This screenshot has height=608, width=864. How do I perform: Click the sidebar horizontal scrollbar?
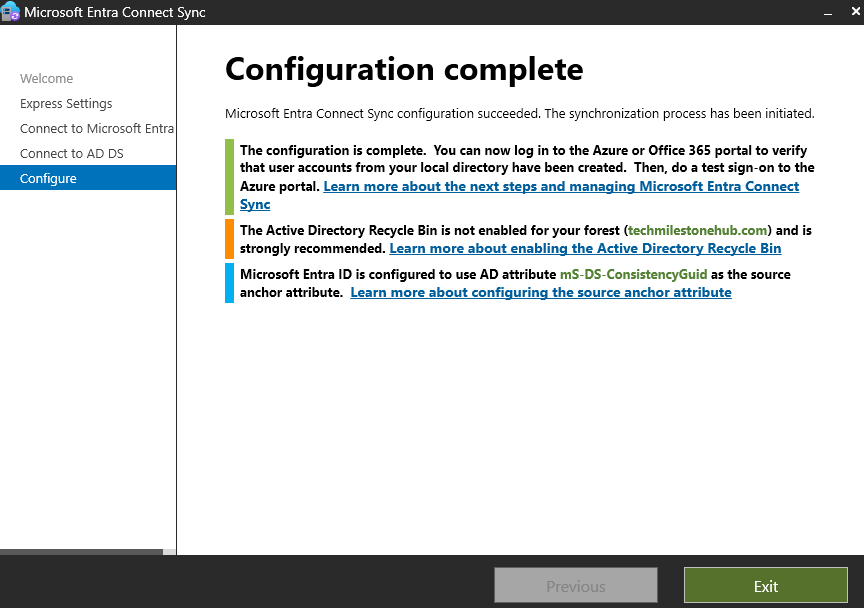(x=82, y=552)
